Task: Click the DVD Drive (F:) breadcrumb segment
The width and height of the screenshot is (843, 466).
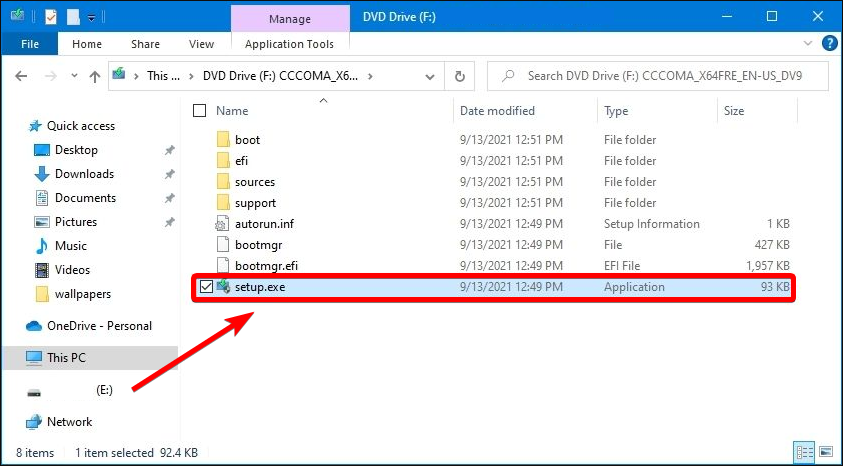Action: click(x=280, y=76)
